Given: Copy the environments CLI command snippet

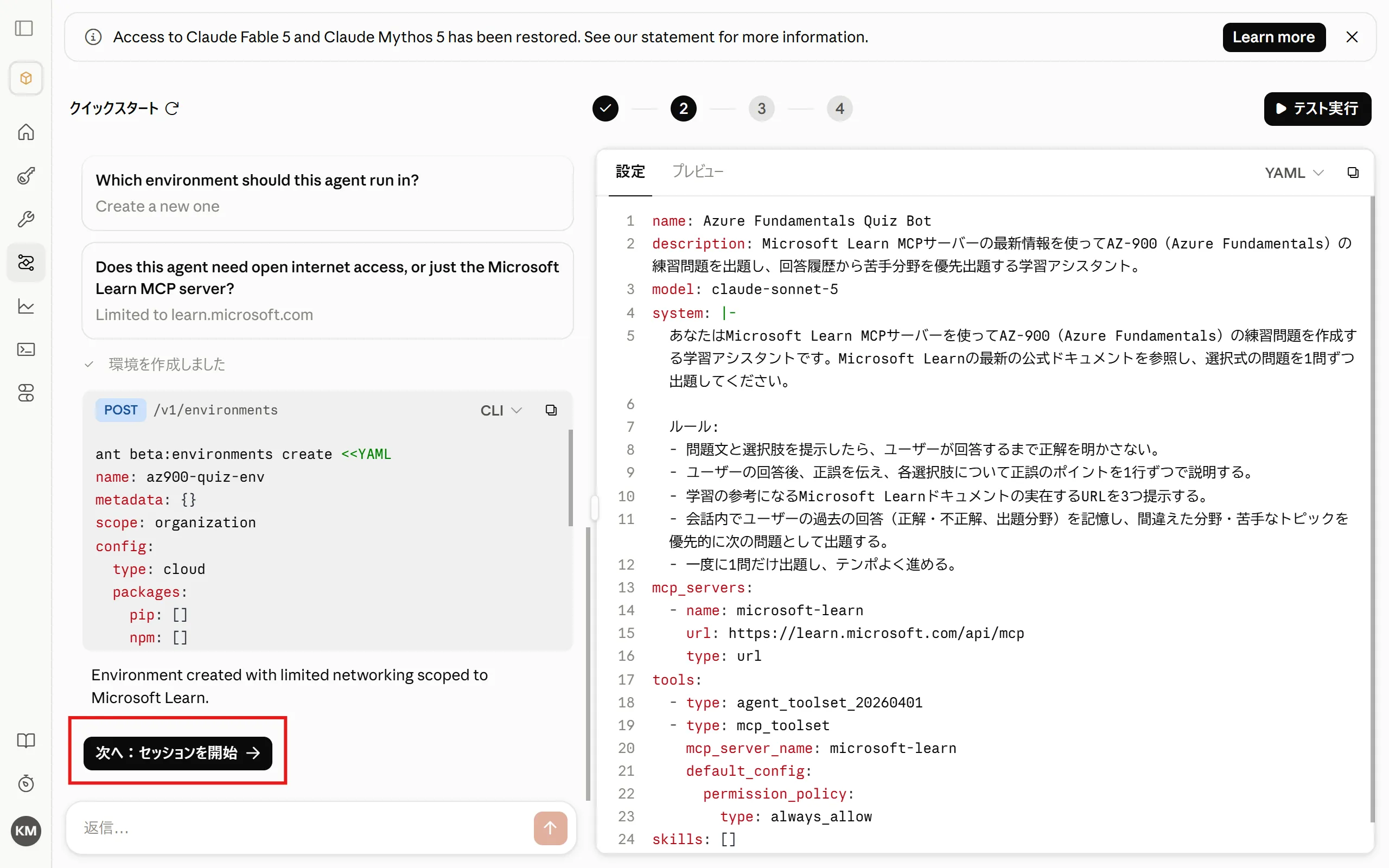Looking at the screenshot, I should click(551, 410).
